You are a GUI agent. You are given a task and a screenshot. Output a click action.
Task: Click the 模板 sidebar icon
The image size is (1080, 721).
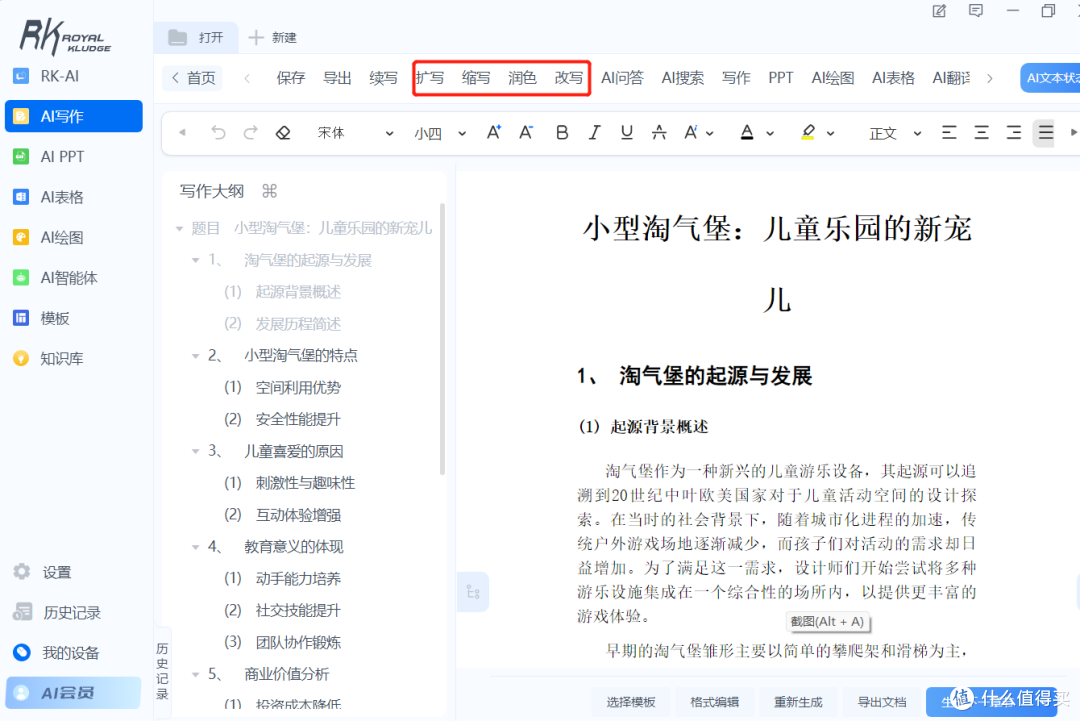pyautogui.click(x=21, y=318)
